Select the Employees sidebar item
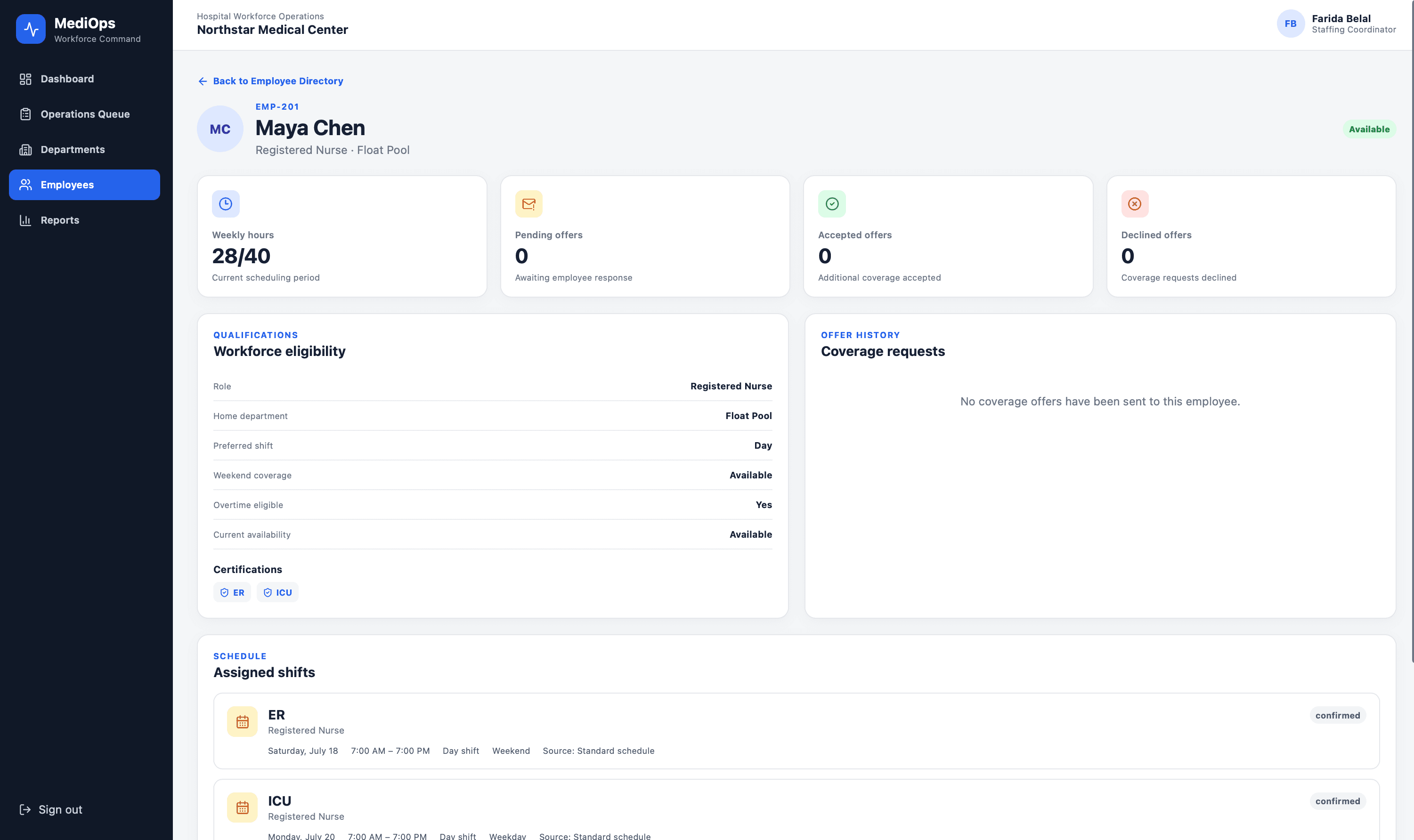Image resolution: width=1414 pixels, height=840 pixels. [84, 185]
